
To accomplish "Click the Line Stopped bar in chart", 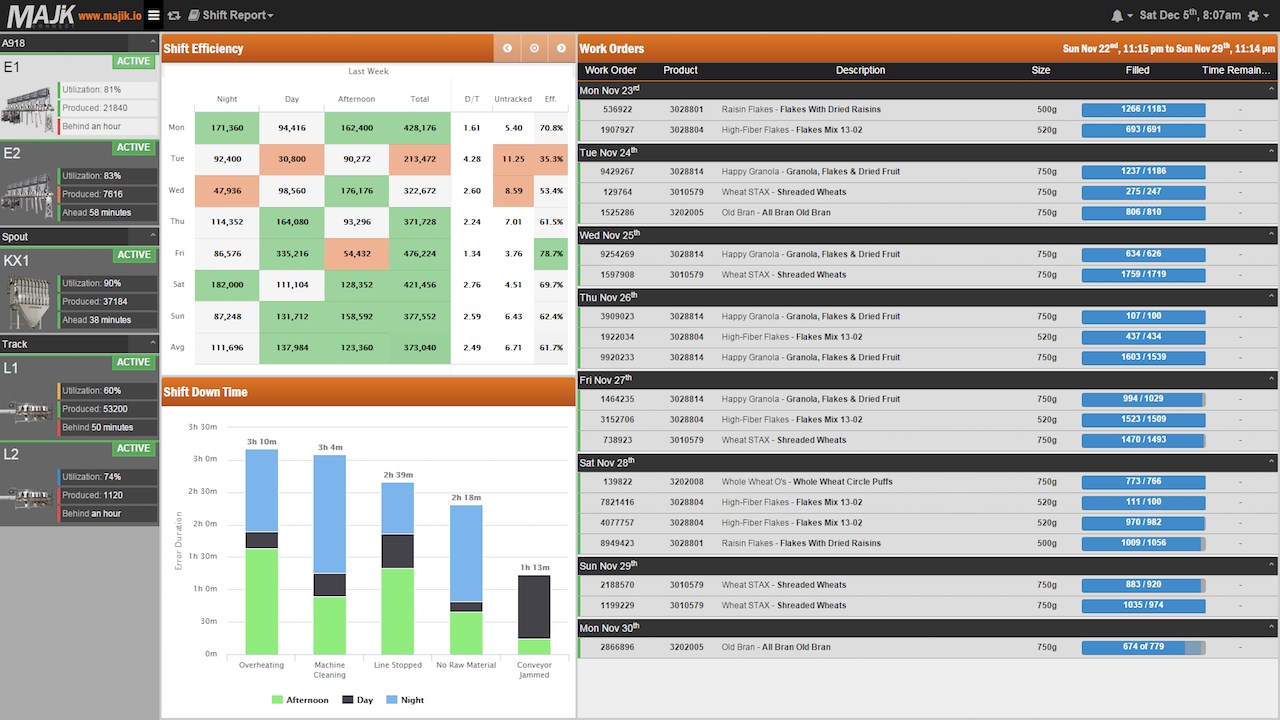I will tap(398, 568).
